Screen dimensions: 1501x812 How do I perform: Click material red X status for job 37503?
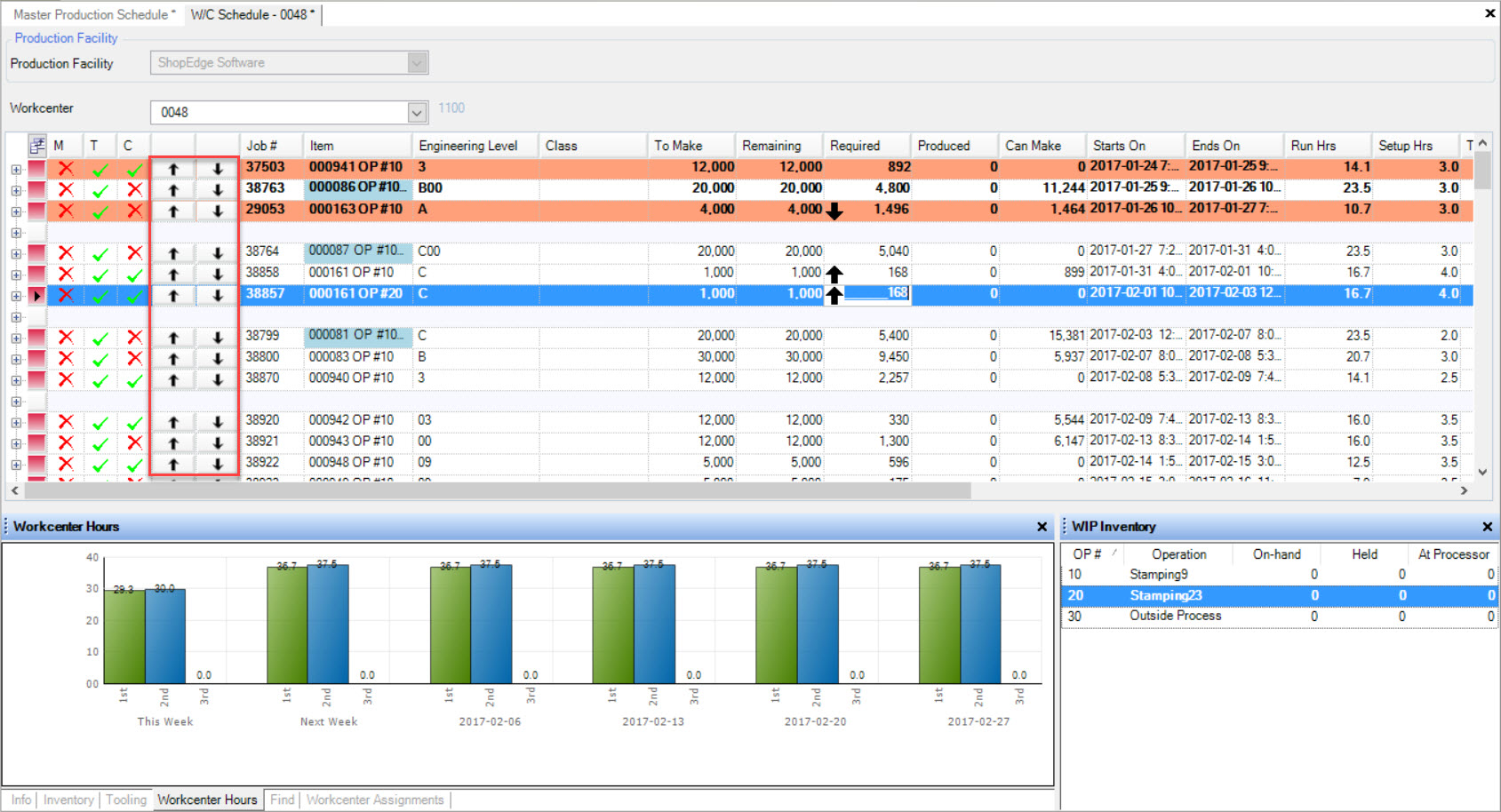click(66, 168)
